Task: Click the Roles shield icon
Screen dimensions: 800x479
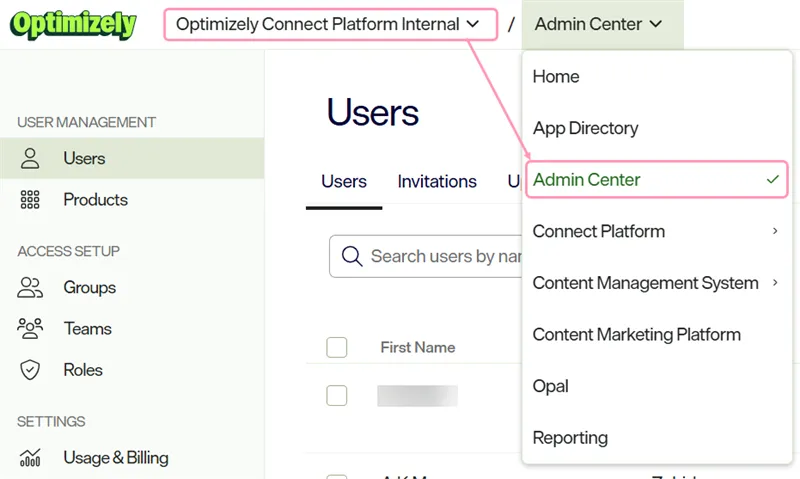Action: 30,370
